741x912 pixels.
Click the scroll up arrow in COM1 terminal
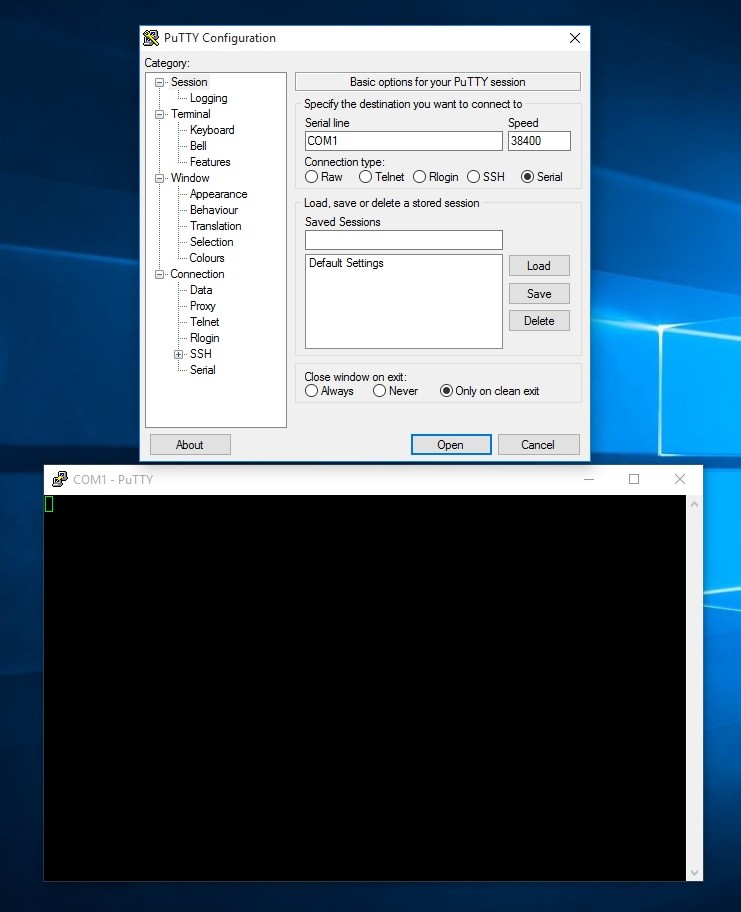pos(694,504)
